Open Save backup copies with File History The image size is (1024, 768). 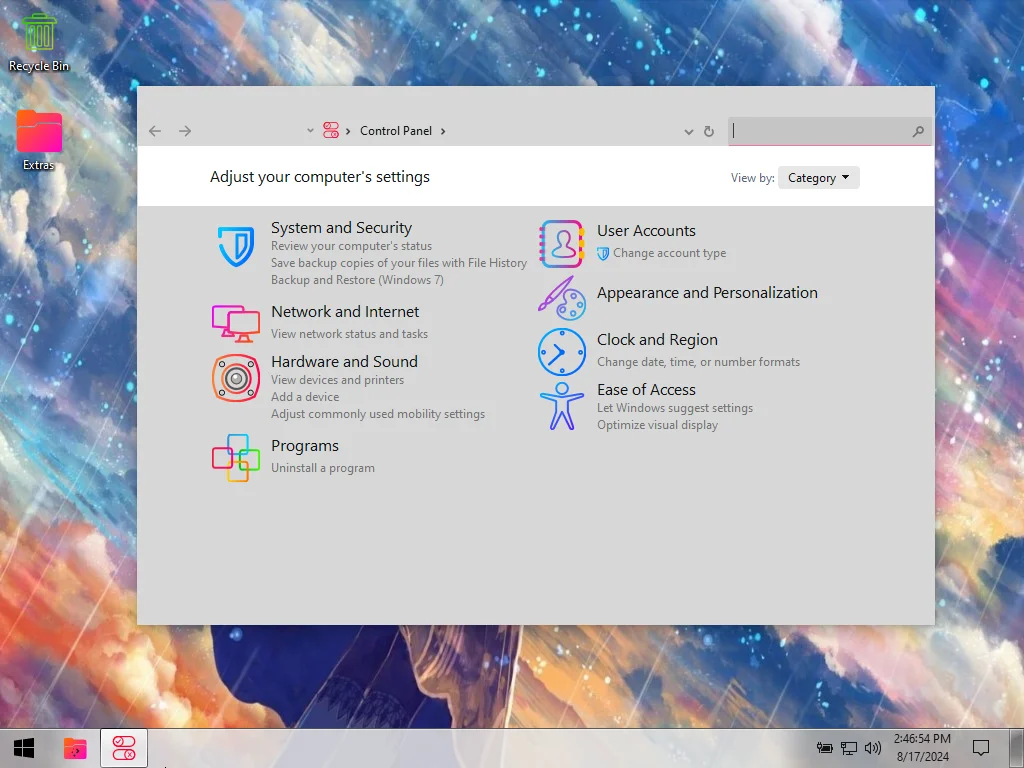[x=399, y=263]
